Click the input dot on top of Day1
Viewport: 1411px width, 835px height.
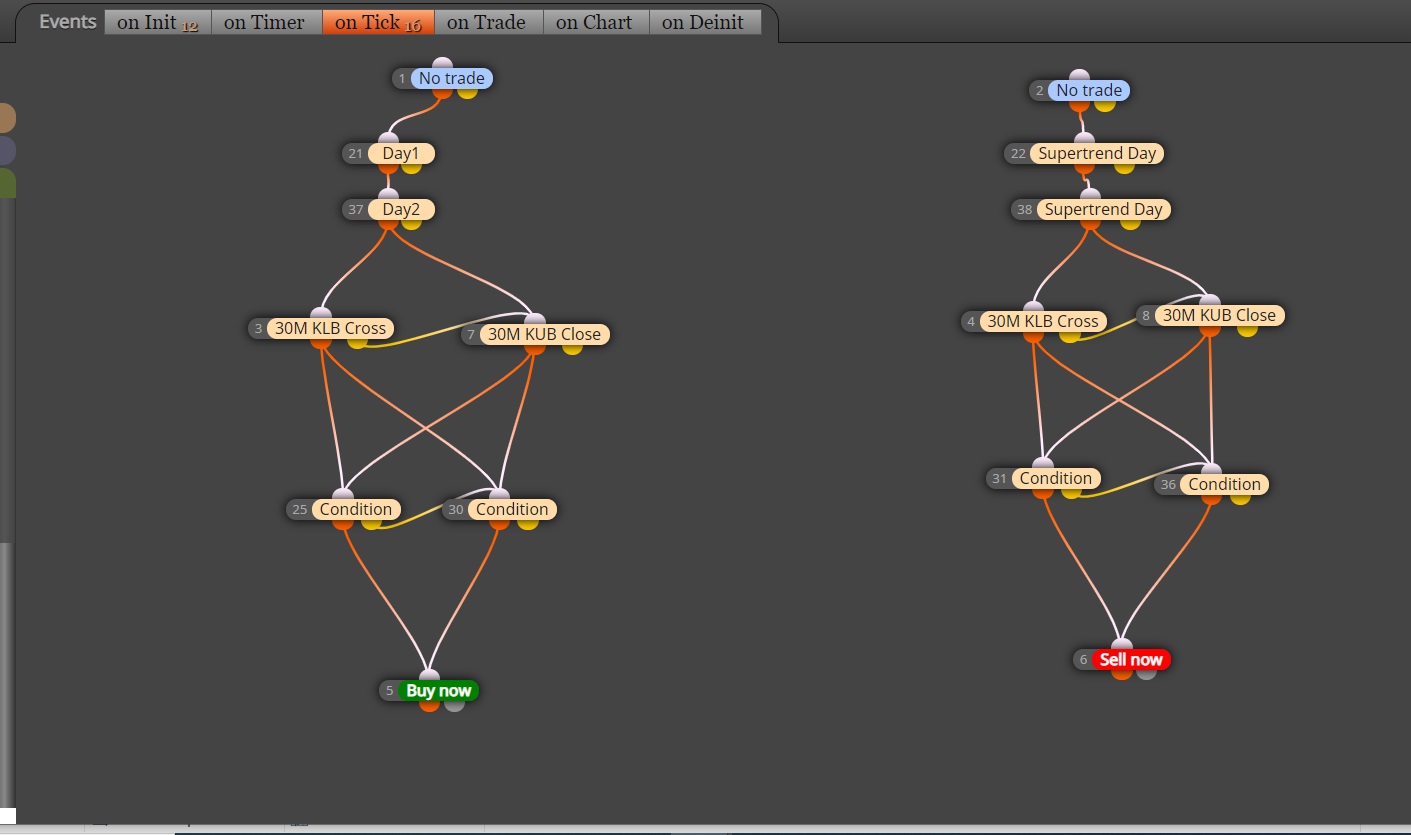click(388, 140)
